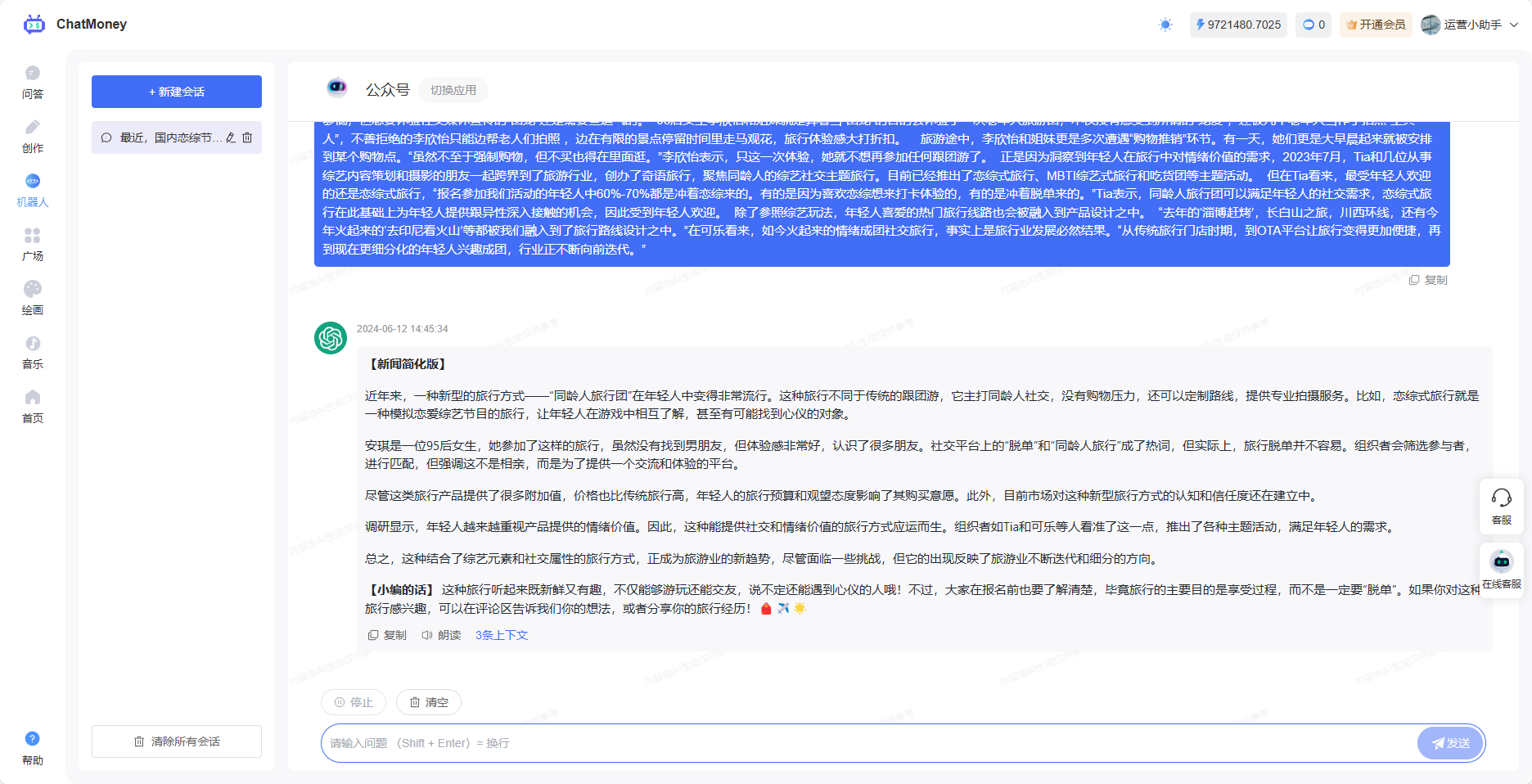Rename the conversation using the pencil icon
Image resolution: width=1532 pixels, height=784 pixels.
click(x=231, y=137)
